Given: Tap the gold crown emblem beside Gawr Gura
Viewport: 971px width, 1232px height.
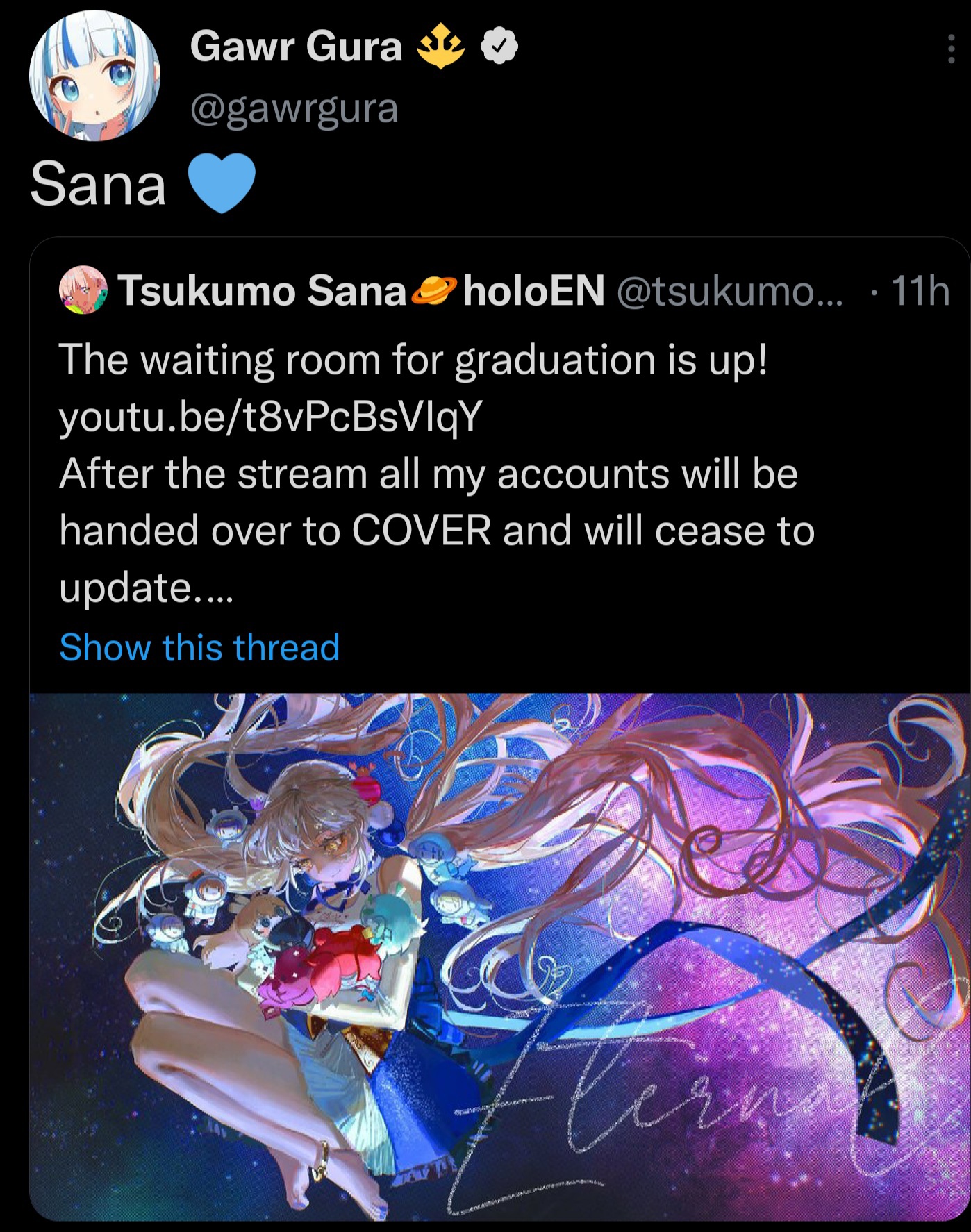Looking at the screenshot, I should (441, 47).
